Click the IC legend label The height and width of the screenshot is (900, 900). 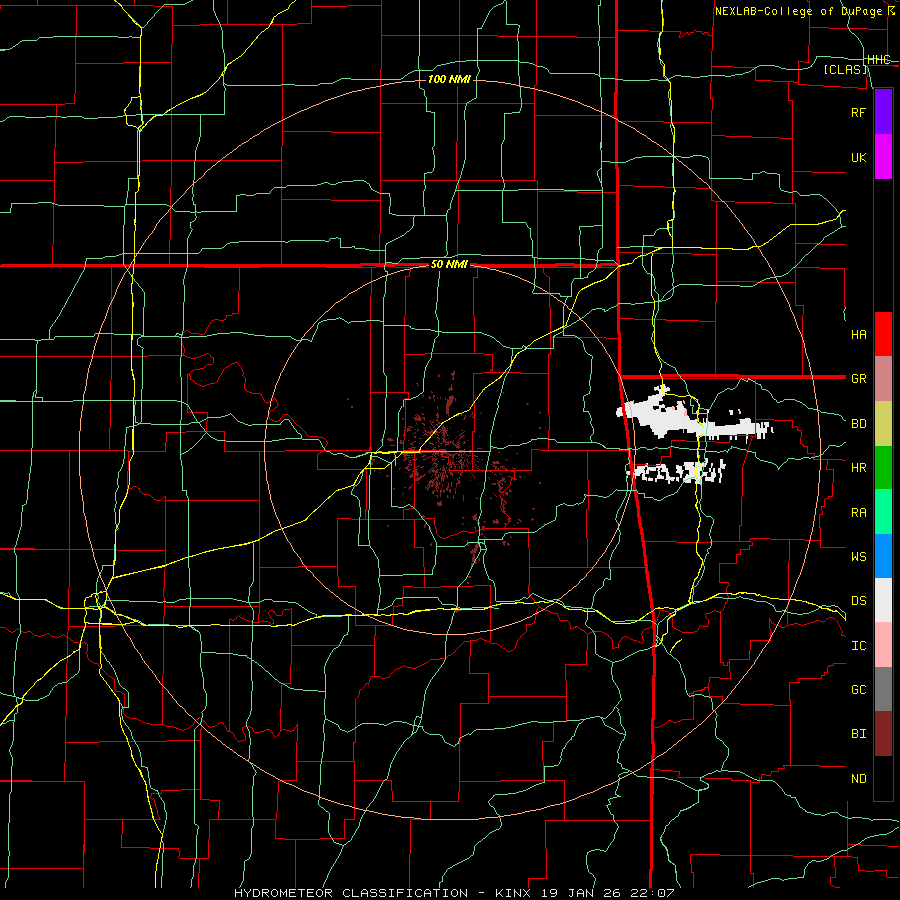858,645
